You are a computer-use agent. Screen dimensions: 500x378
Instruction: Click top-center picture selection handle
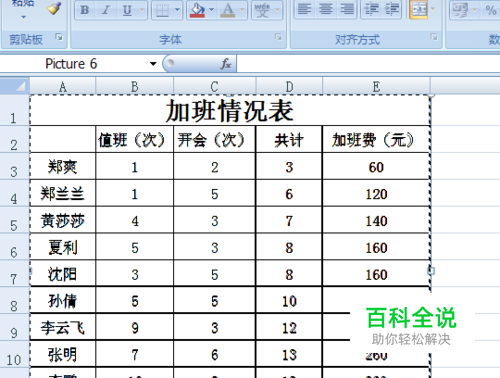pos(230,95)
